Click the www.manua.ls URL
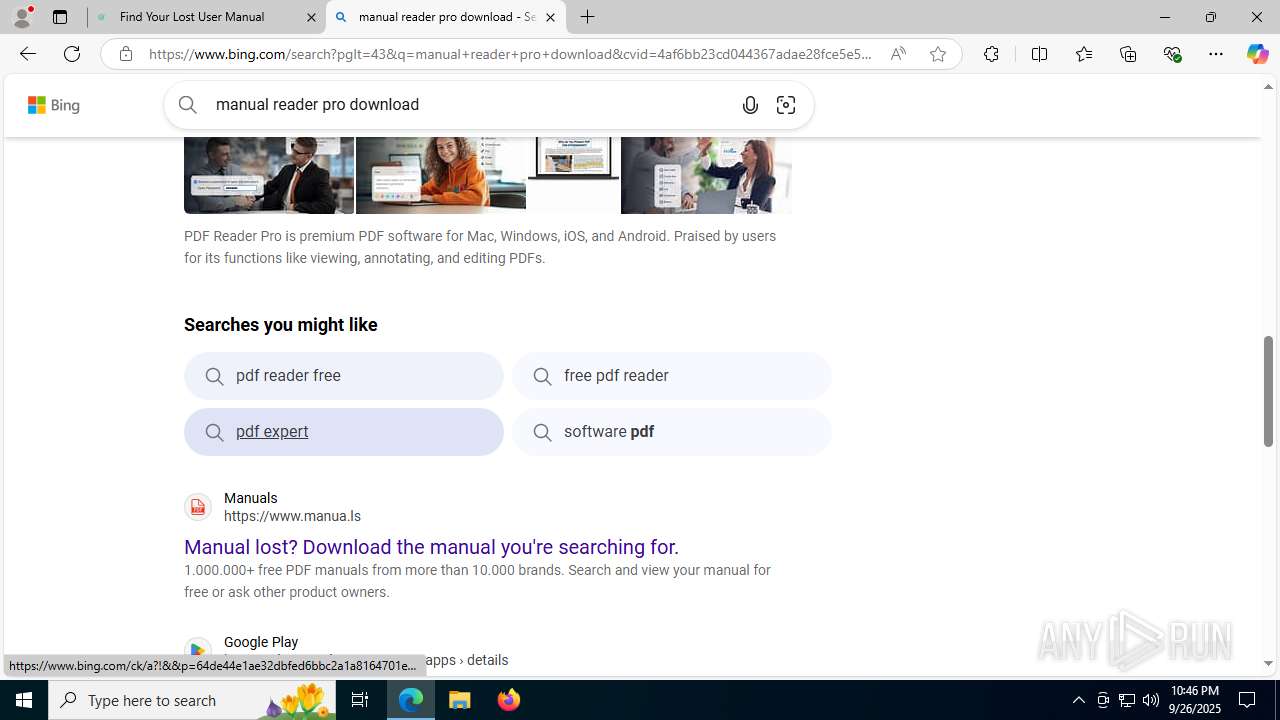 point(292,516)
